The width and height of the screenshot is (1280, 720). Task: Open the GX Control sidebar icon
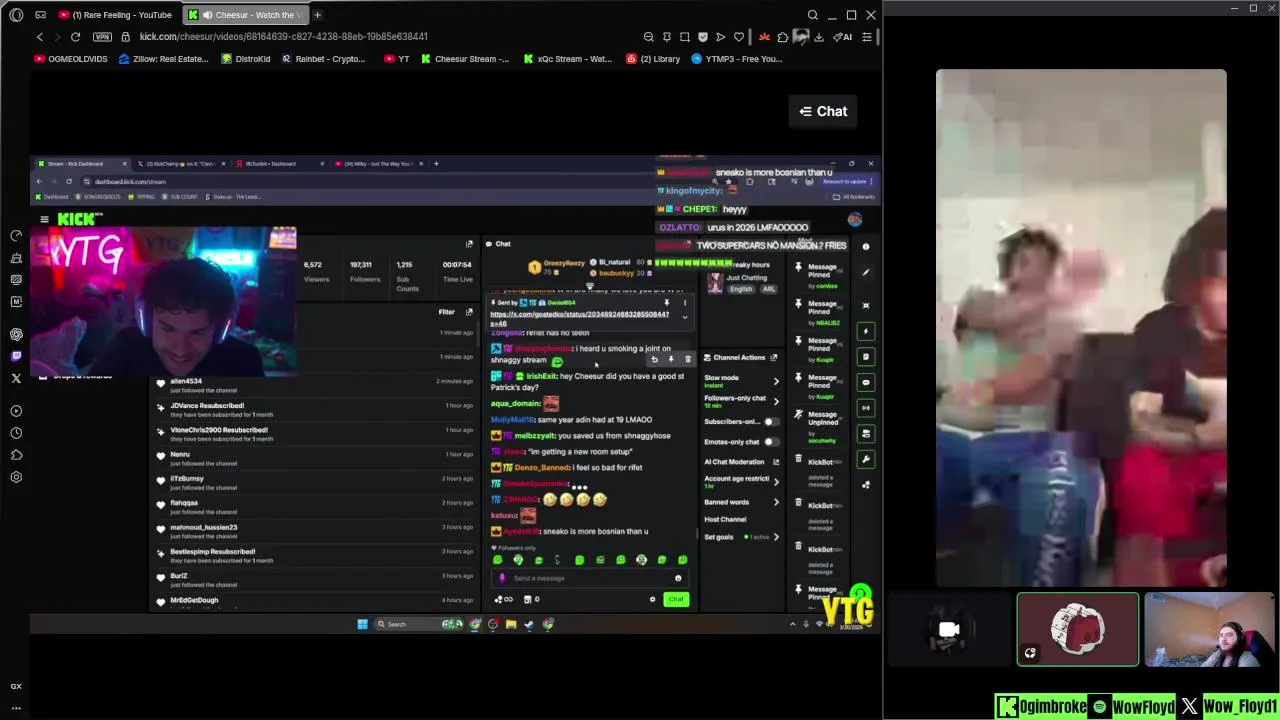tap(16, 236)
